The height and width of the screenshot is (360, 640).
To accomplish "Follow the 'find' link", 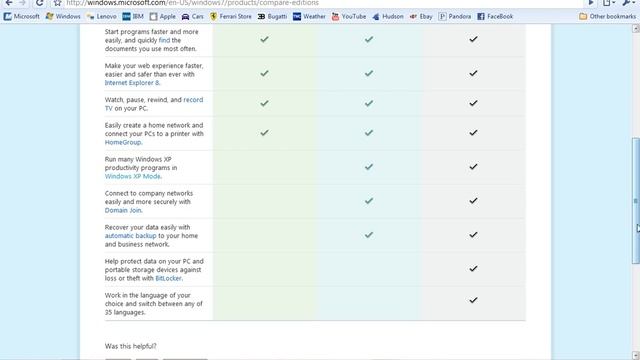I will [x=164, y=40].
